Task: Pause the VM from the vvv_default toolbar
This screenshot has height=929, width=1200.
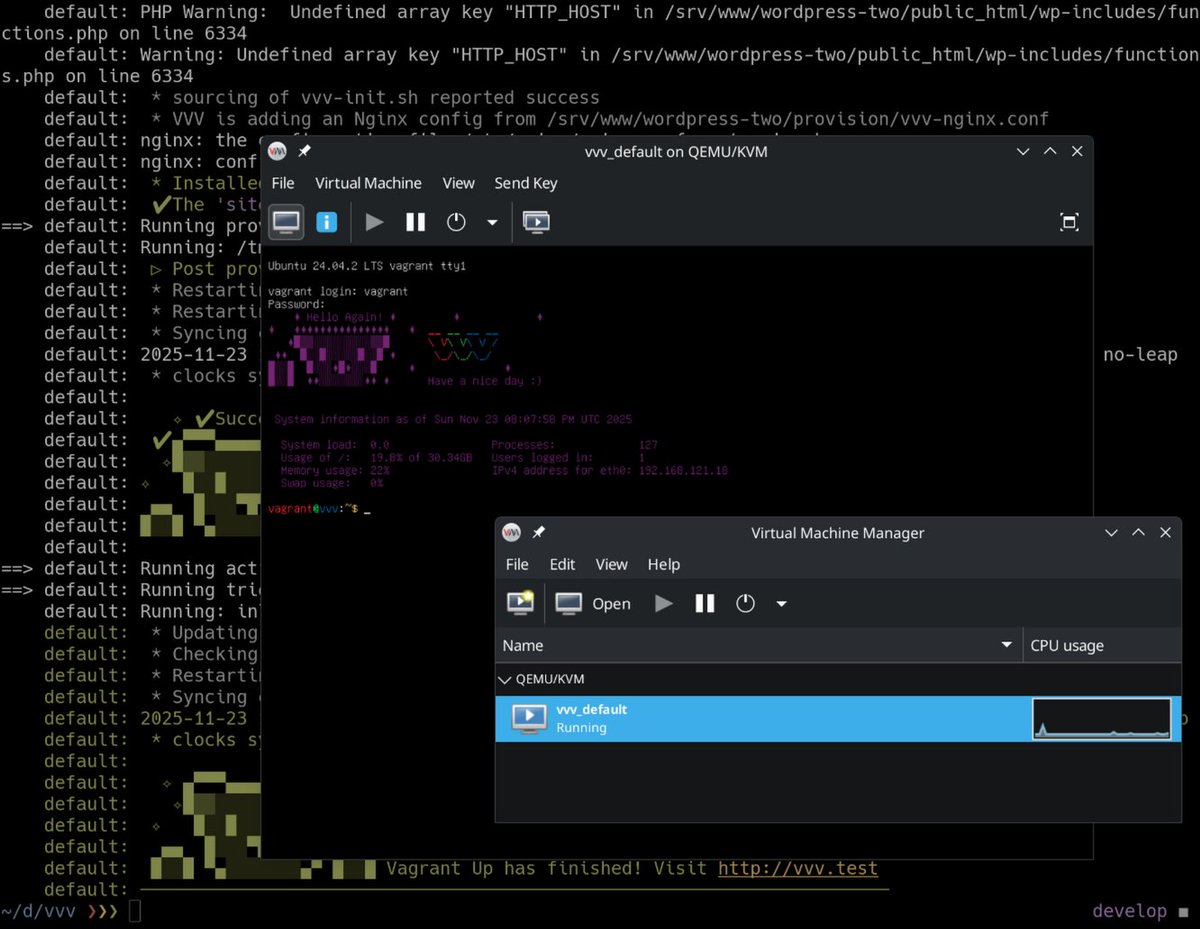Action: click(415, 222)
